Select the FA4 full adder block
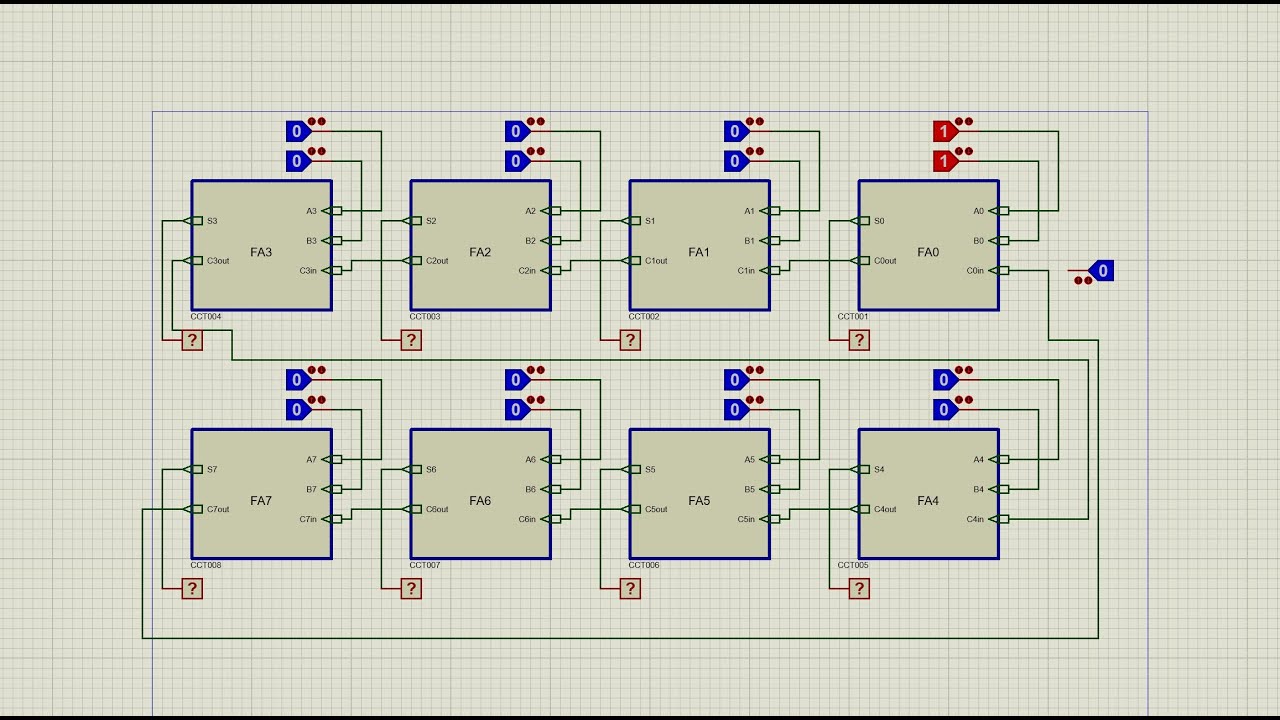This screenshot has width=1280, height=720. tap(929, 494)
